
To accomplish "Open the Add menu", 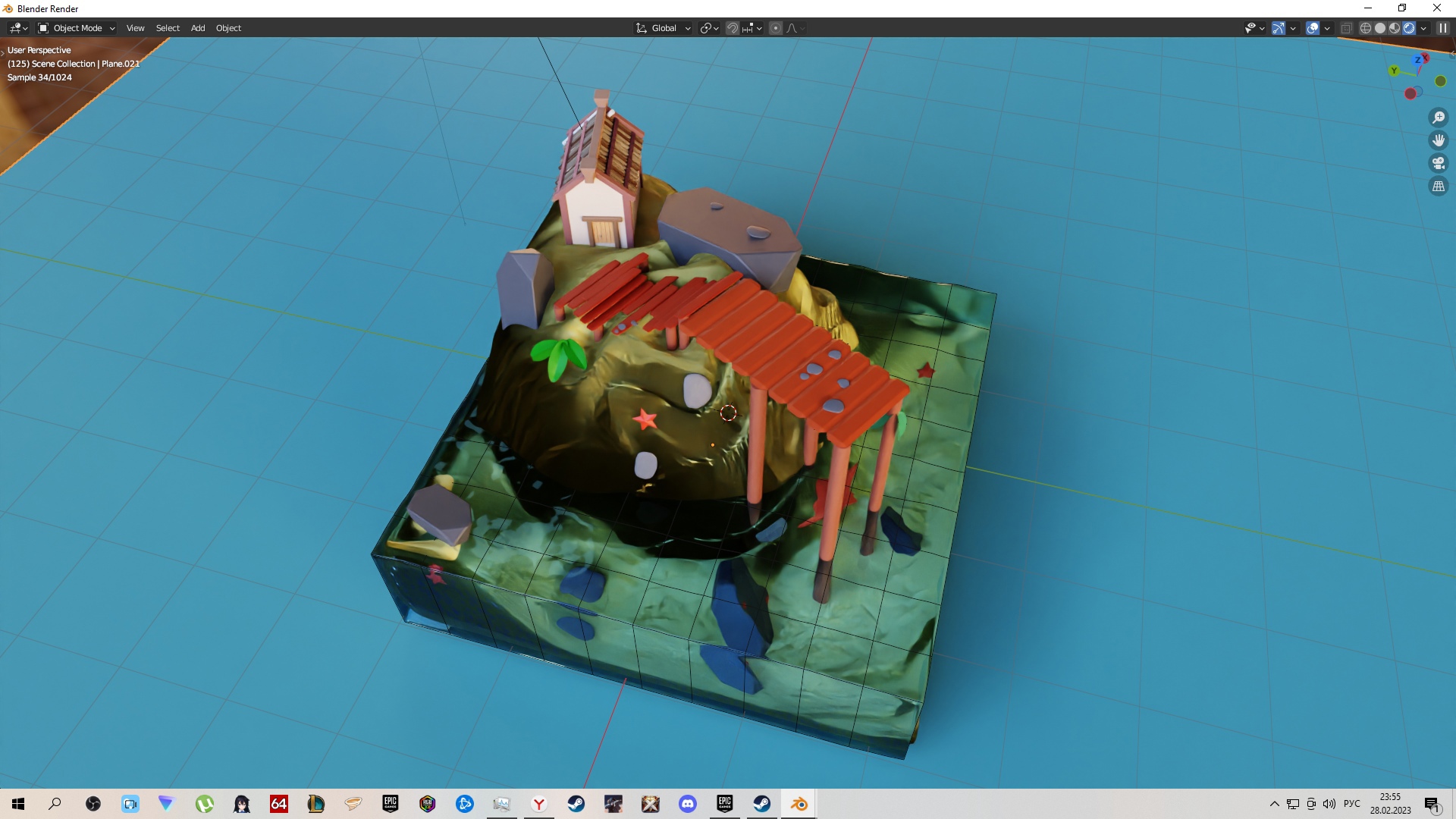I will click(x=198, y=28).
